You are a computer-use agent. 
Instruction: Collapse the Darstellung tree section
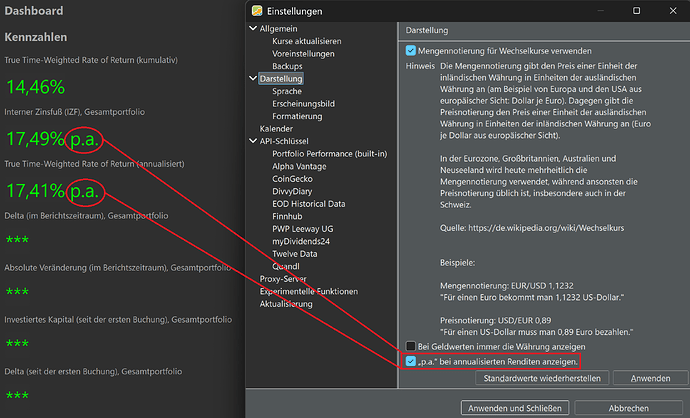[252, 78]
